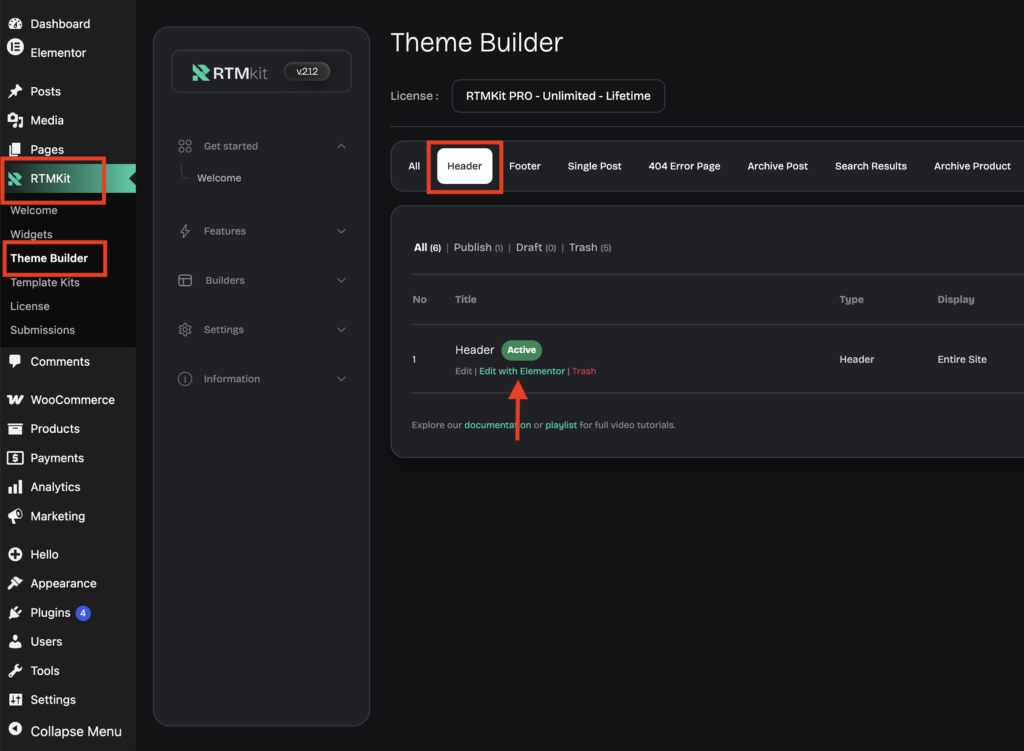Click the Information circle icon
This screenshot has height=751, width=1024.
pyautogui.click(x=185, y=379)
